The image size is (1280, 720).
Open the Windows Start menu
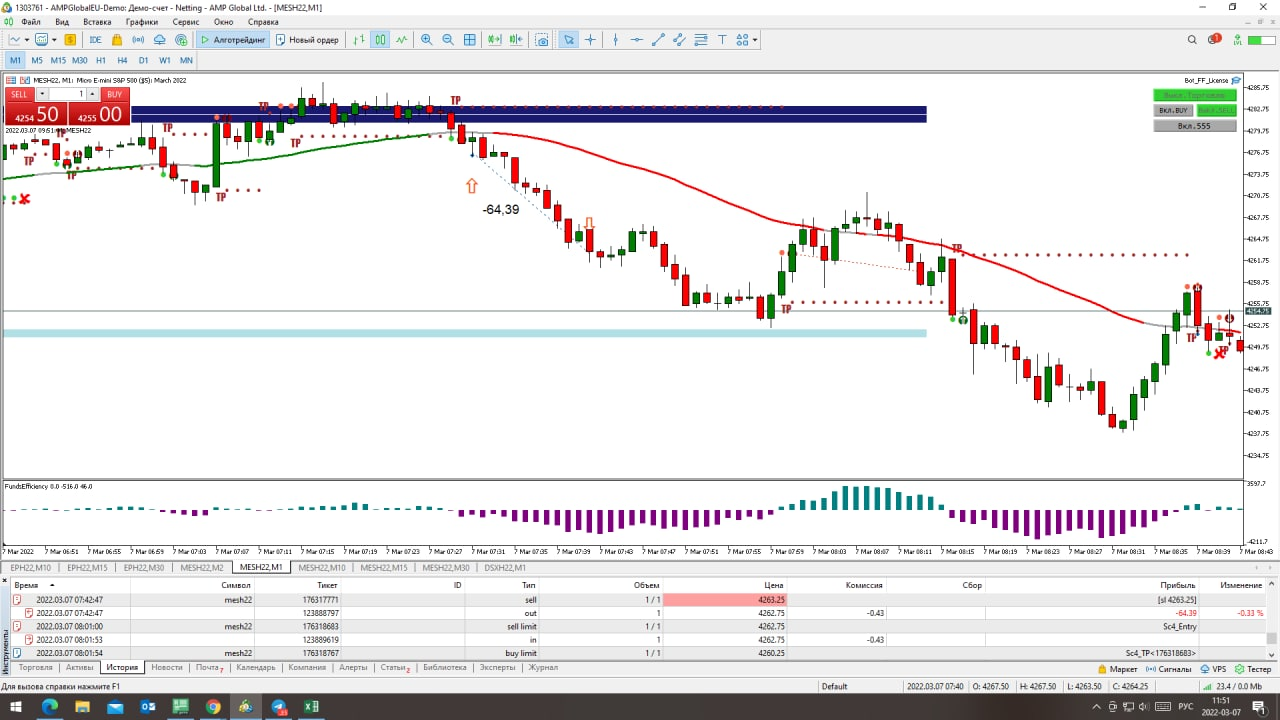click(x=16, y=707)
